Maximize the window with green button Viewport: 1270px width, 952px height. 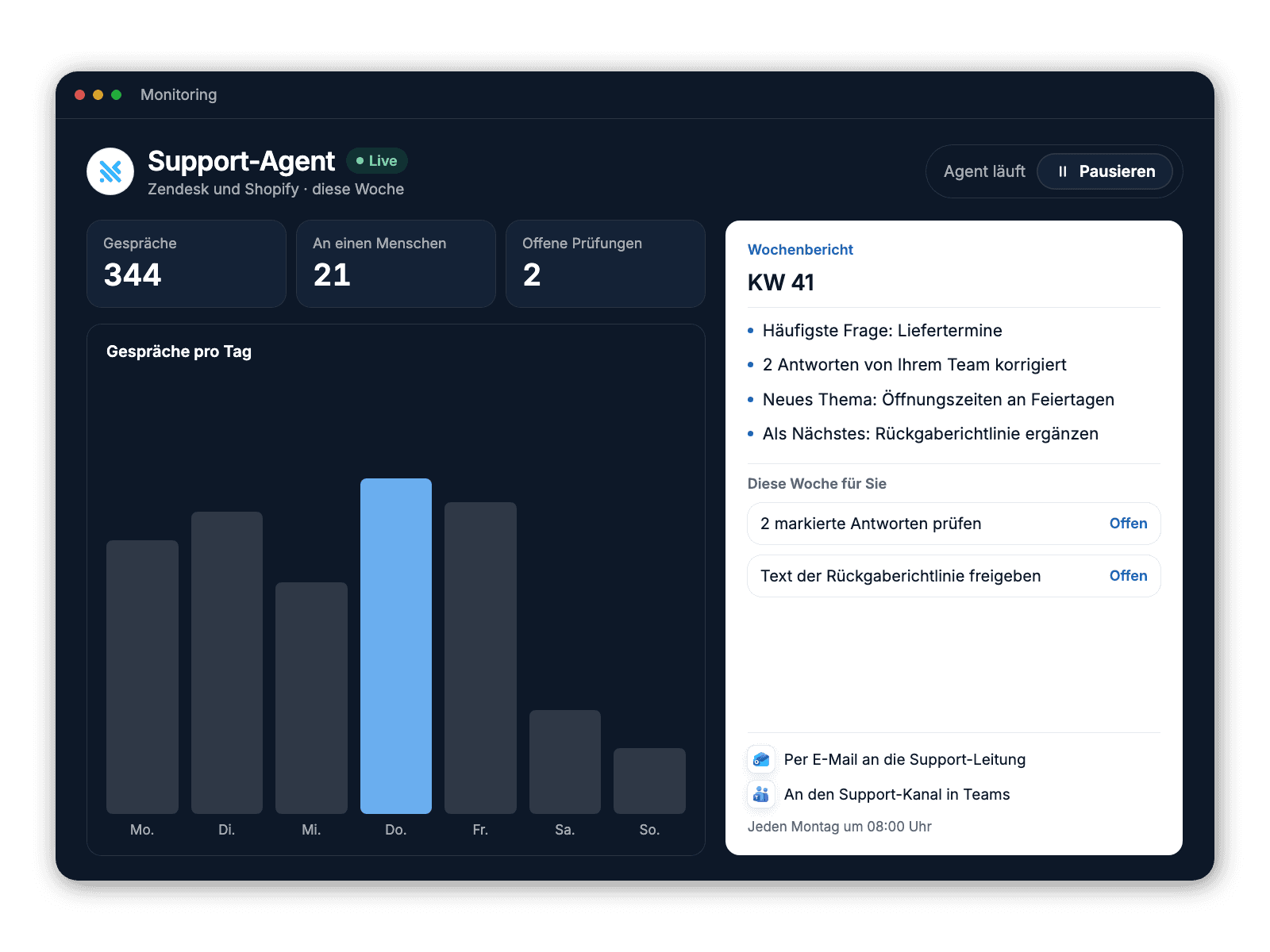click(116, 94)
